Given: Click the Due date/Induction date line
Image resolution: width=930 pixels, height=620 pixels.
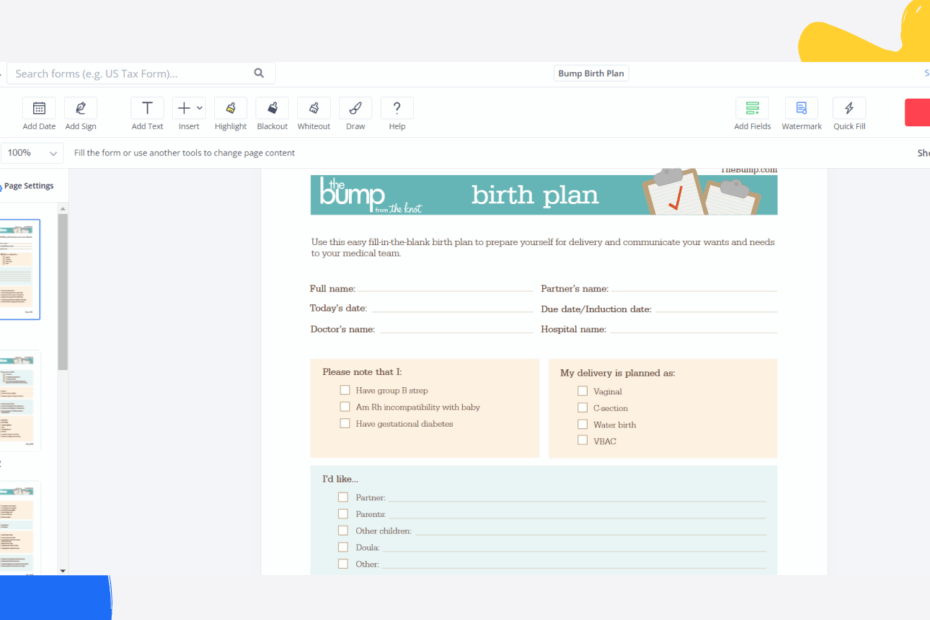Looking at the screenshot, I should coord(716,309).
